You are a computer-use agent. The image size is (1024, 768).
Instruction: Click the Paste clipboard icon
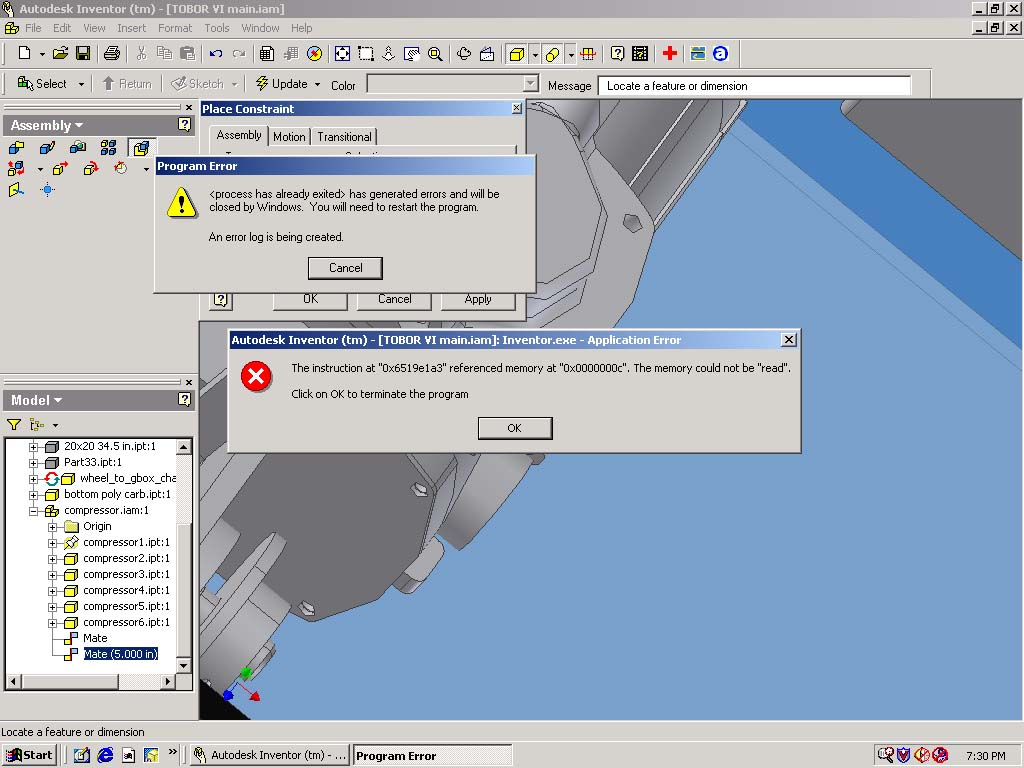point(187,54)
